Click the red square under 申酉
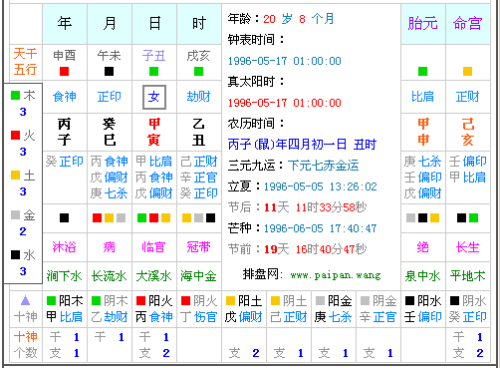Image resolution: width=500 pixels, height=368 pixels. pos(64,71)
